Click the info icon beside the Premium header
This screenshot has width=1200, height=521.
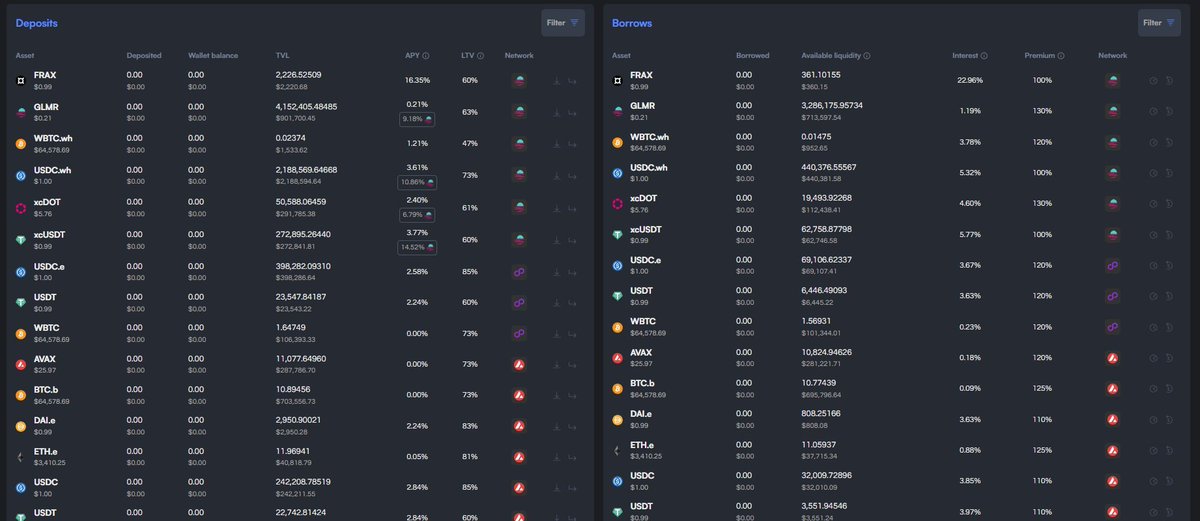pos(1061,56)
